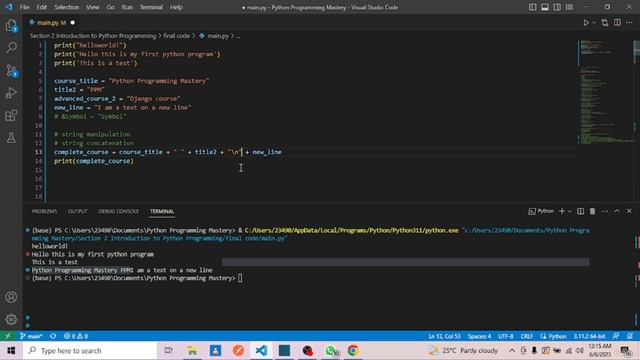Switch to the DEBUG CONSOLE tab
640x360 pixels.
[x=118, y=211]
